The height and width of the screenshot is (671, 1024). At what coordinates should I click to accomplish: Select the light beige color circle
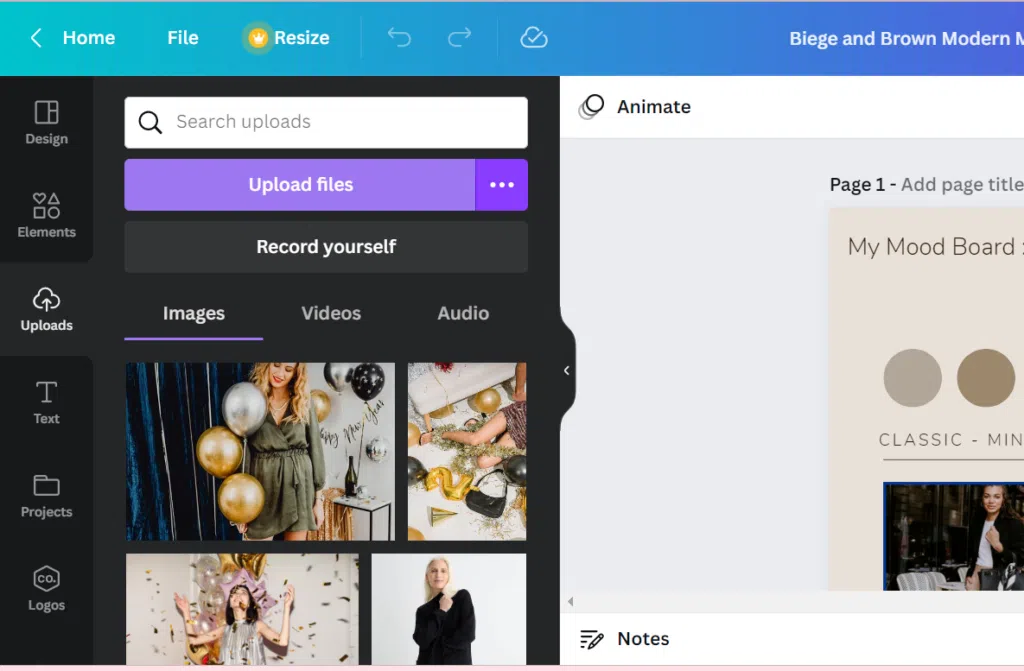click(x=912, y=378)
